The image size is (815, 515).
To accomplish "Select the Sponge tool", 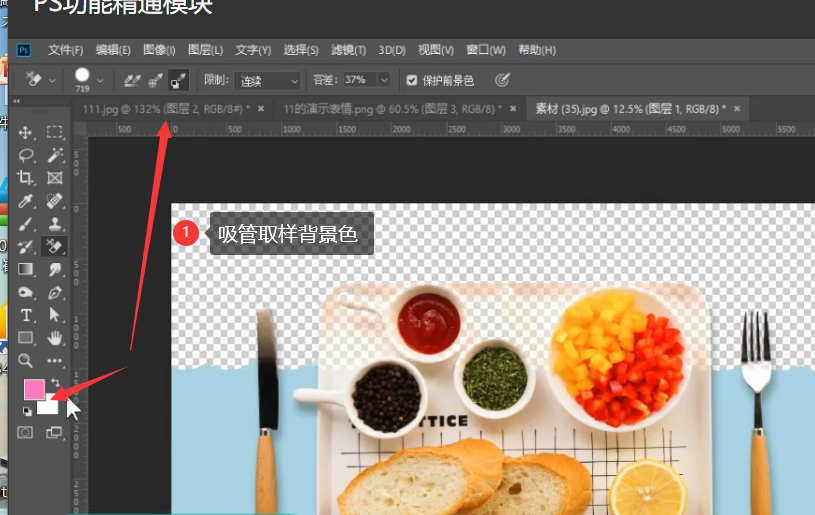I will 25,292.
